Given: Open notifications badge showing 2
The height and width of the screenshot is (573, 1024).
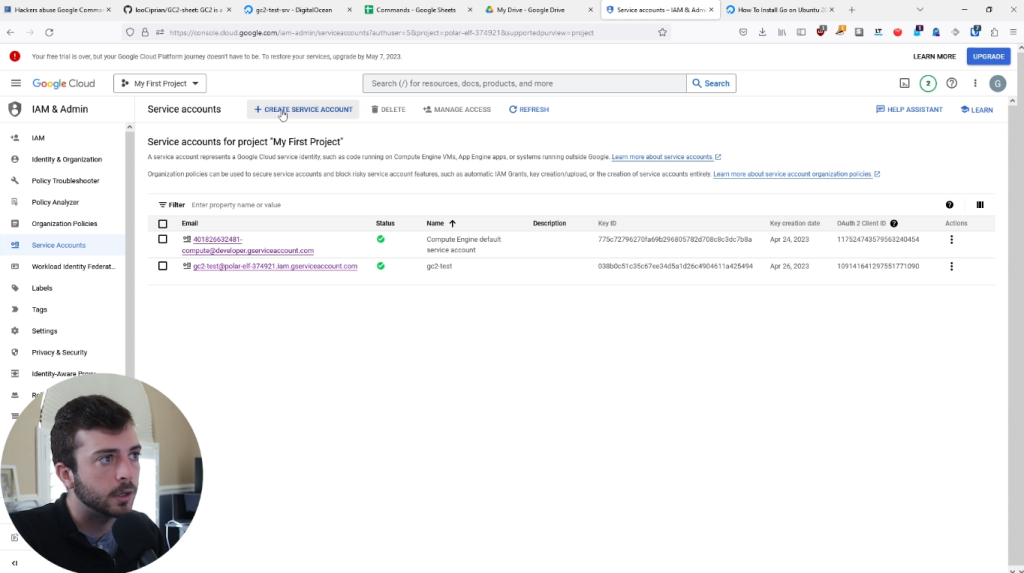Looking at the screenshot, I should [927, 83].
